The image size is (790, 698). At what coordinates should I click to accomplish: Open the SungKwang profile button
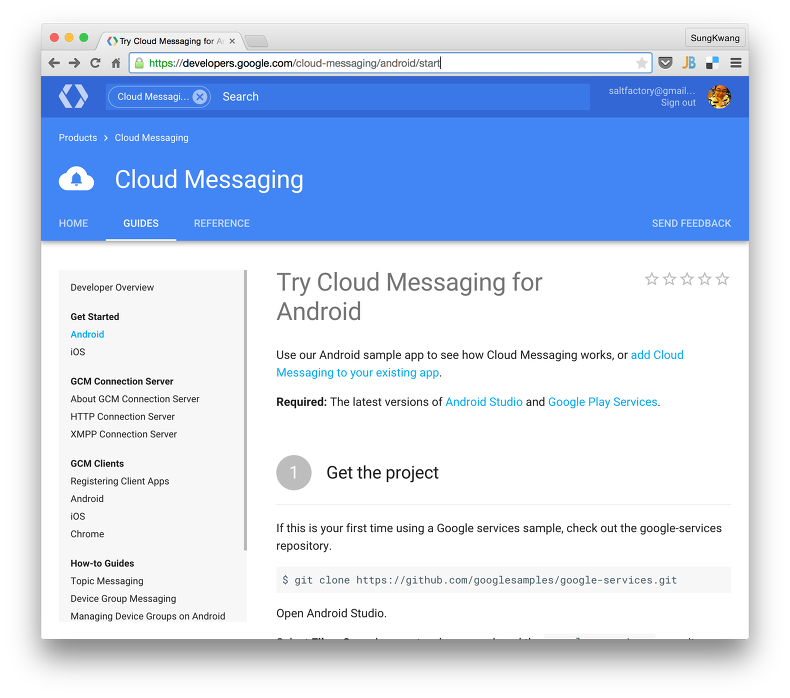[x=714, y=38]
